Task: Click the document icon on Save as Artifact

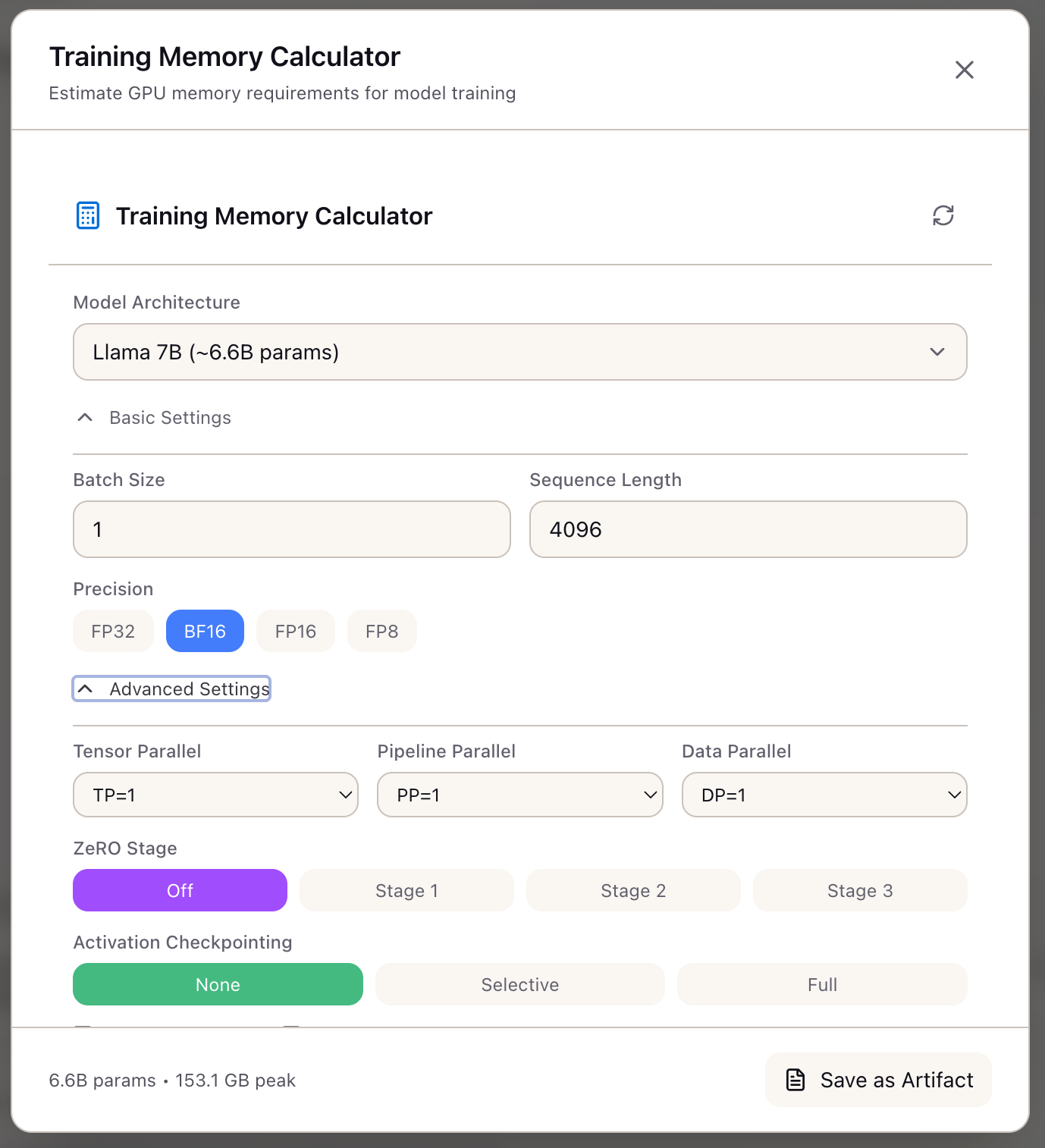Action: click(794, 1080)
